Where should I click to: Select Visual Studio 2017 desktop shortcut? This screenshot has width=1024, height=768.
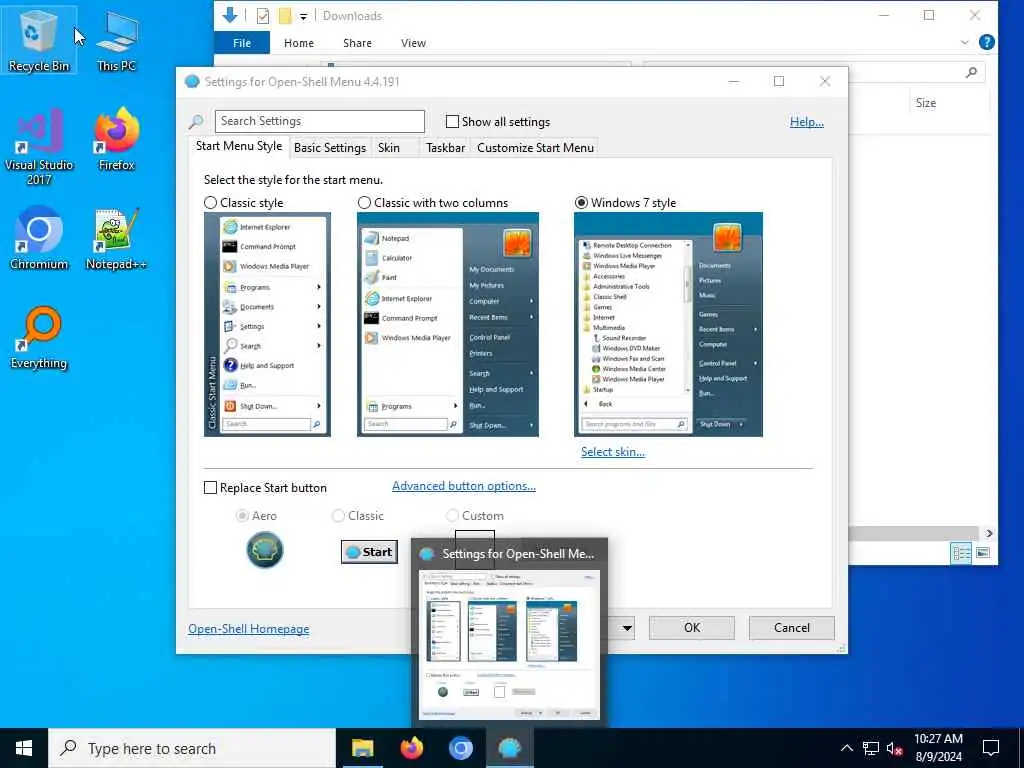point(39,146)
